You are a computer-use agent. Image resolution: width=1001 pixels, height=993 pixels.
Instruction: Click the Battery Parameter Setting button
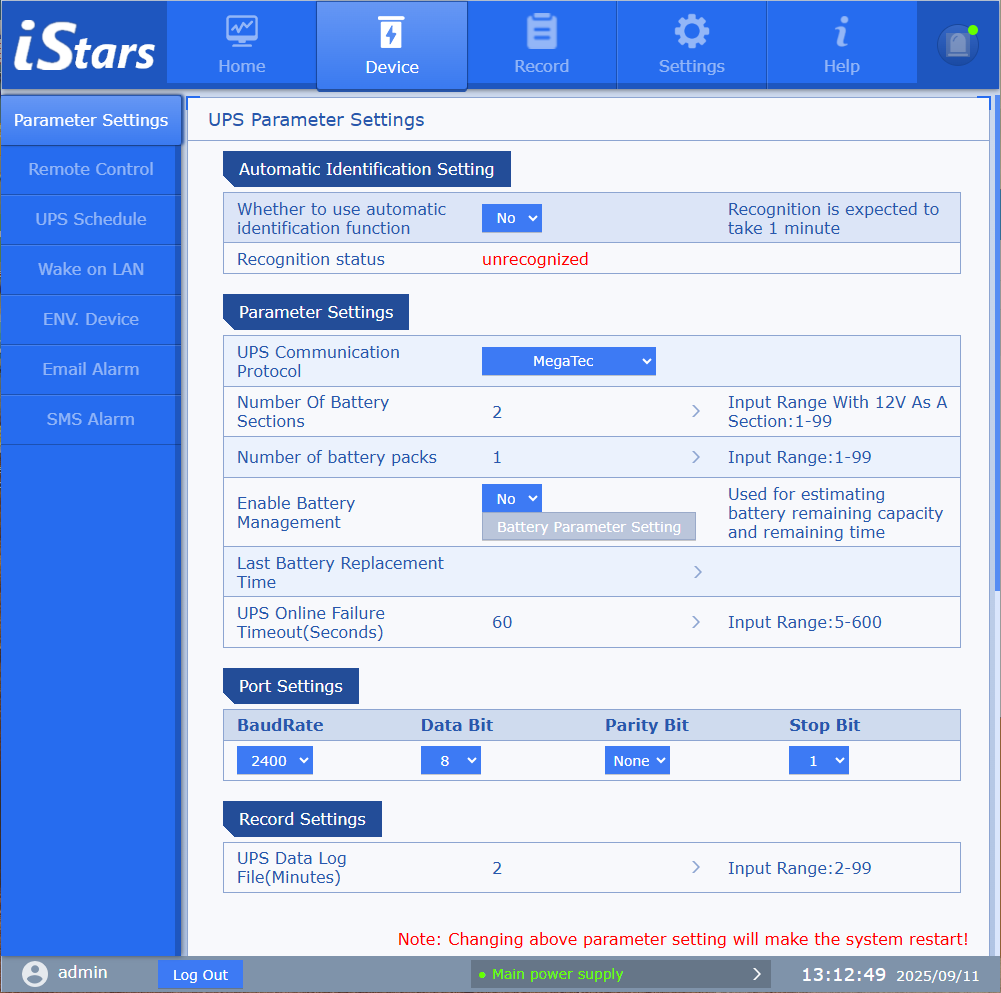[588, 527]
